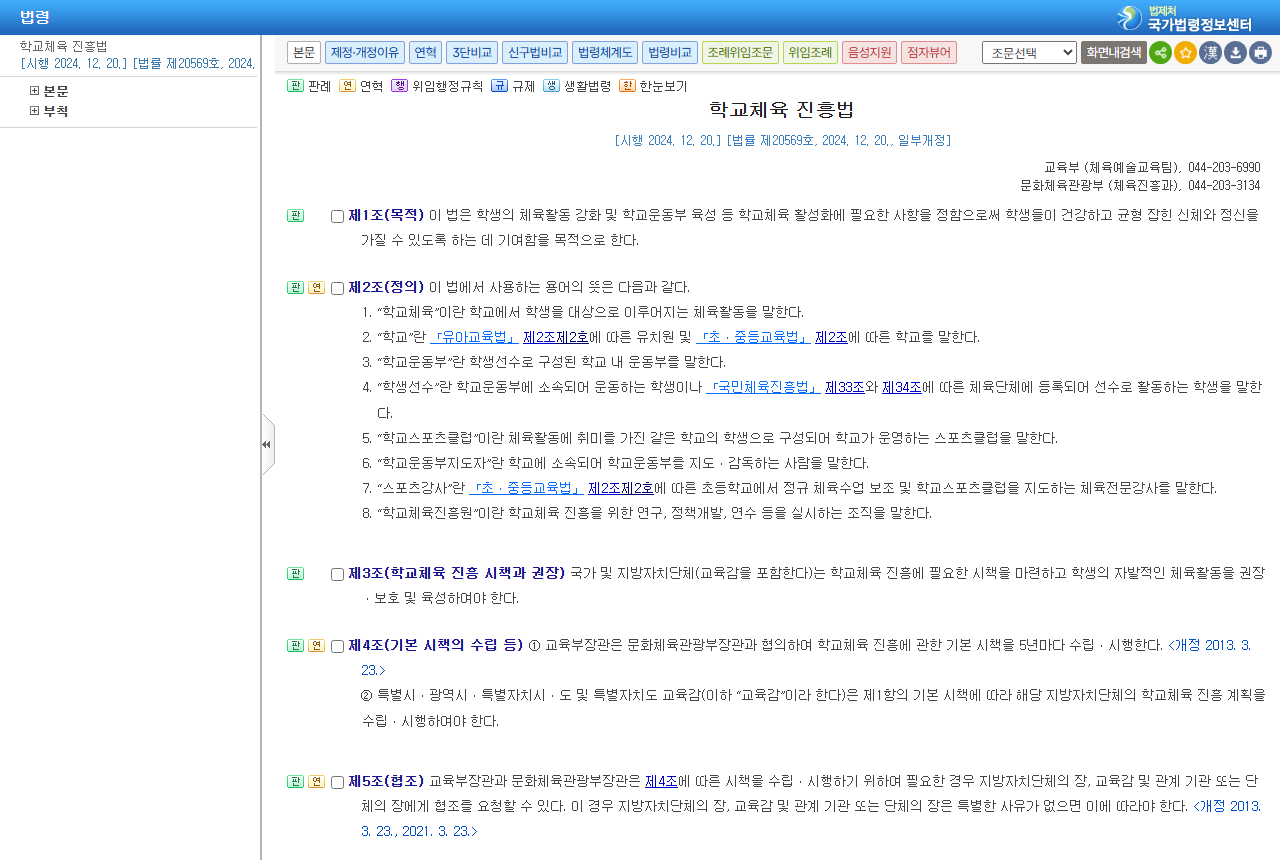Open the 제34조 link in article 2

click(x=902, y=387)
